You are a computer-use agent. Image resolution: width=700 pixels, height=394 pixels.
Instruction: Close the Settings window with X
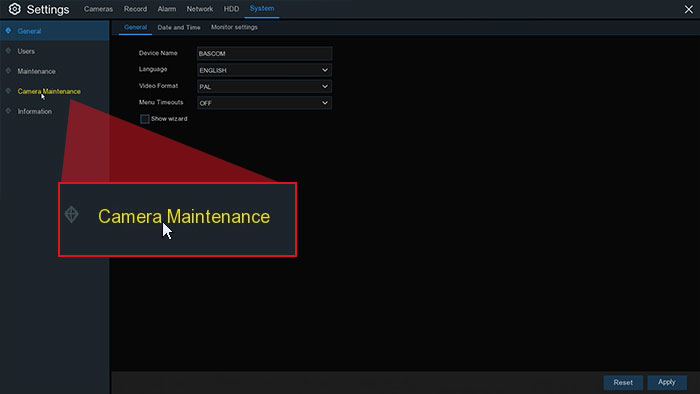688,9
